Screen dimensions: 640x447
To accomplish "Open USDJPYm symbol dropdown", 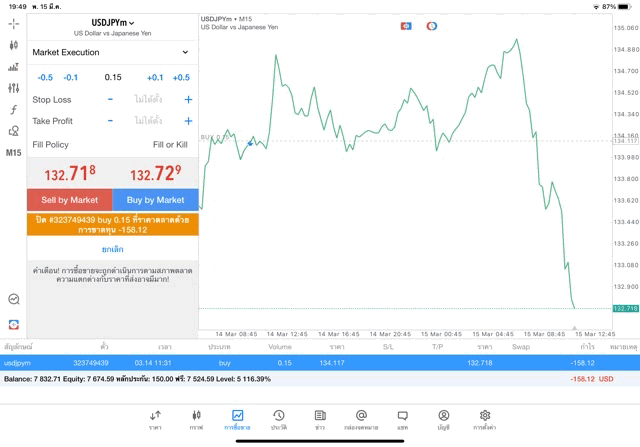I will pos(113,23).
